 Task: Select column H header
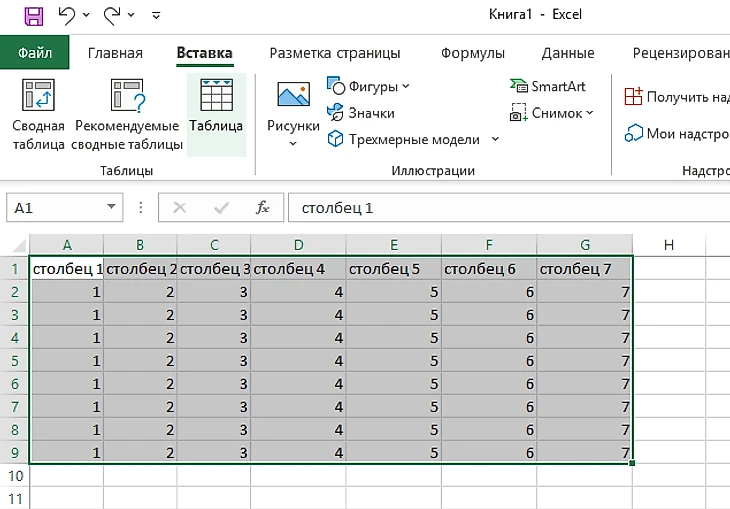(668, 245)
